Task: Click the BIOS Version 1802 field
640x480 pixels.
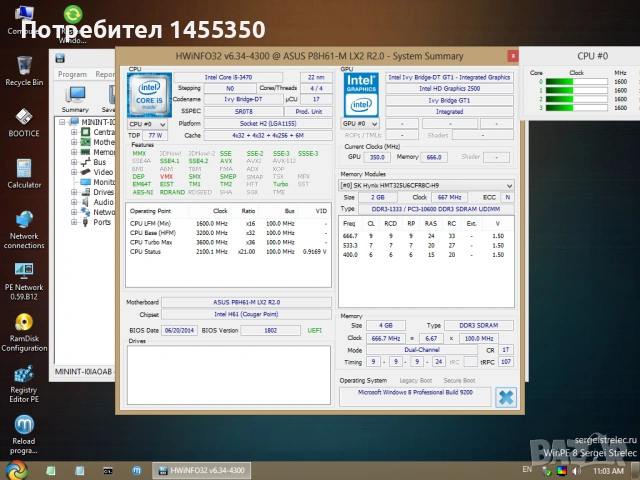Action: point(271,330)
